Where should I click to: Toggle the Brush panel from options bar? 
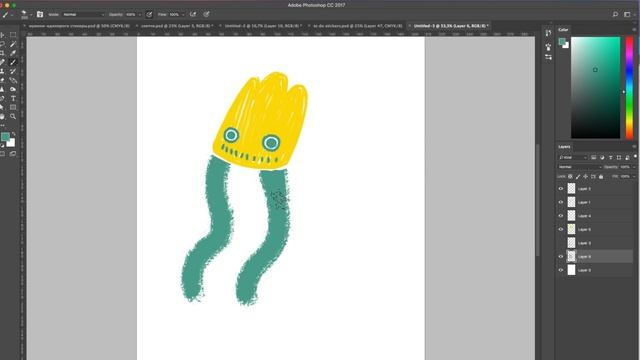40,14
